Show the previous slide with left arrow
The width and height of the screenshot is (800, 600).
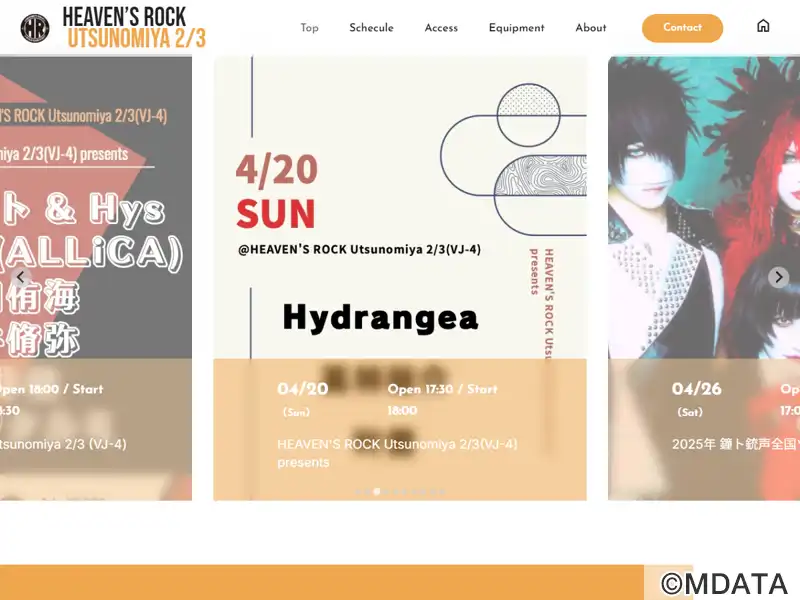(x=21, y=277)
